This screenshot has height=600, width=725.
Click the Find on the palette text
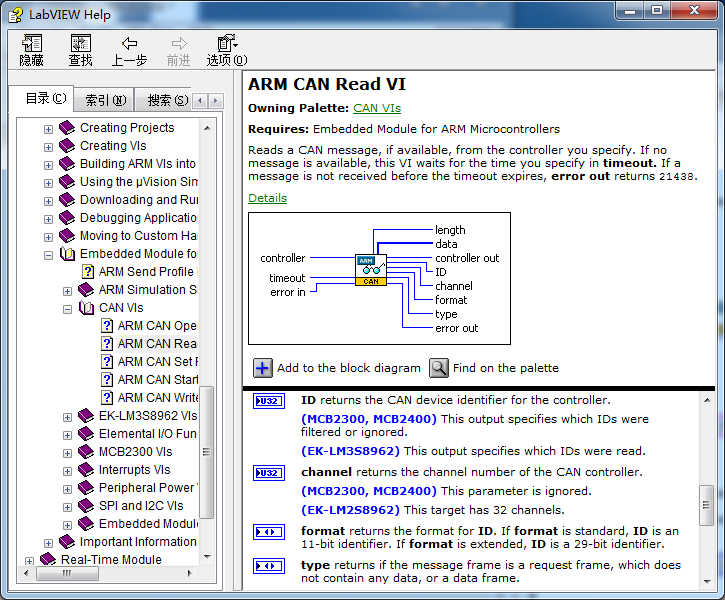506,368
